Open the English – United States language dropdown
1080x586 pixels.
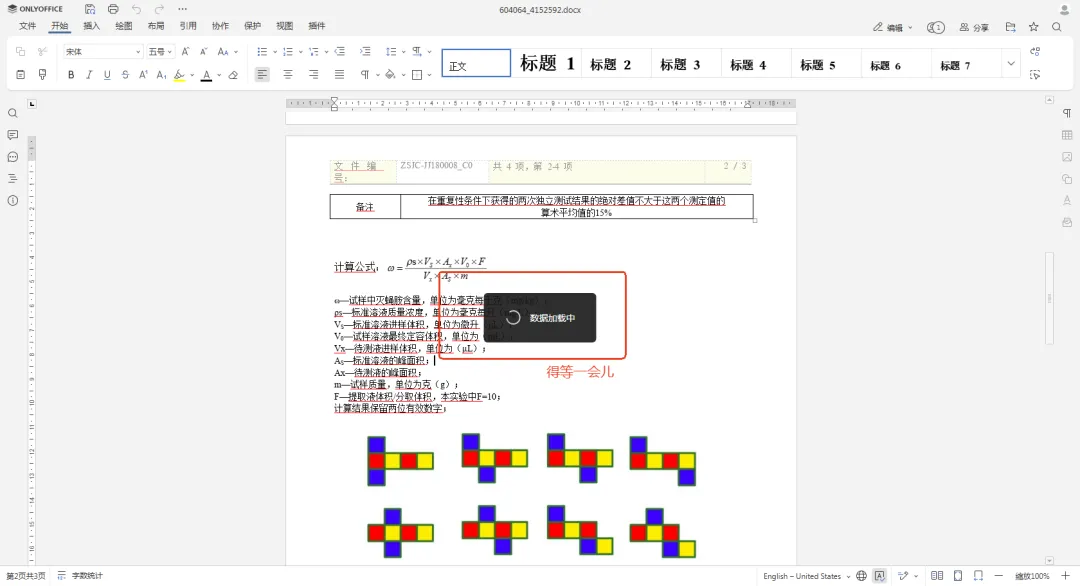click(807, 576)
